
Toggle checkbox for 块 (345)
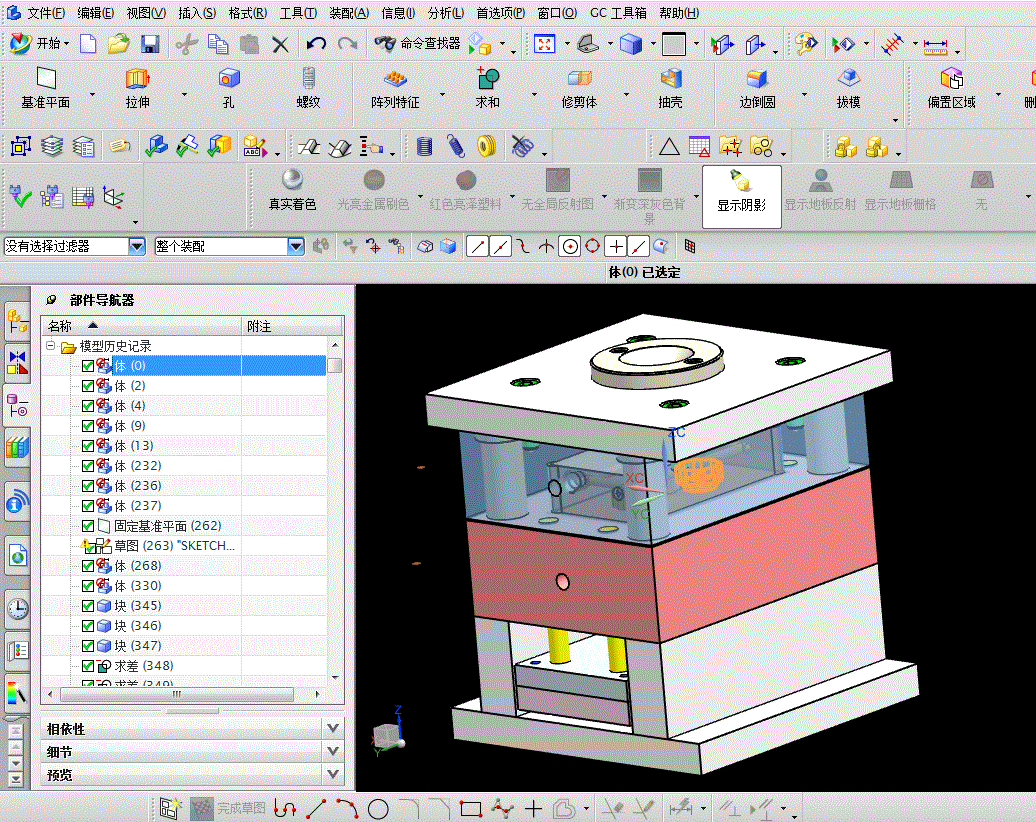(88, 606)
